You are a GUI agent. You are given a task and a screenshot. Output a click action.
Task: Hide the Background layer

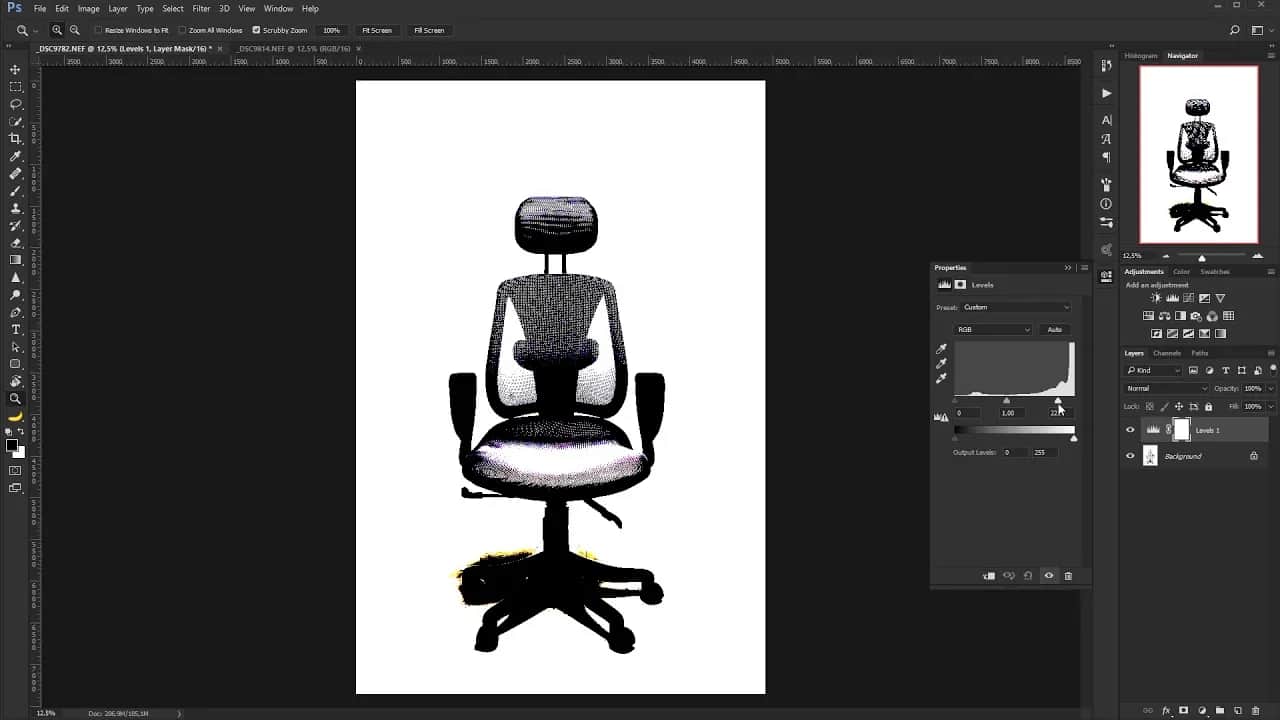[x=1130, y=456]
